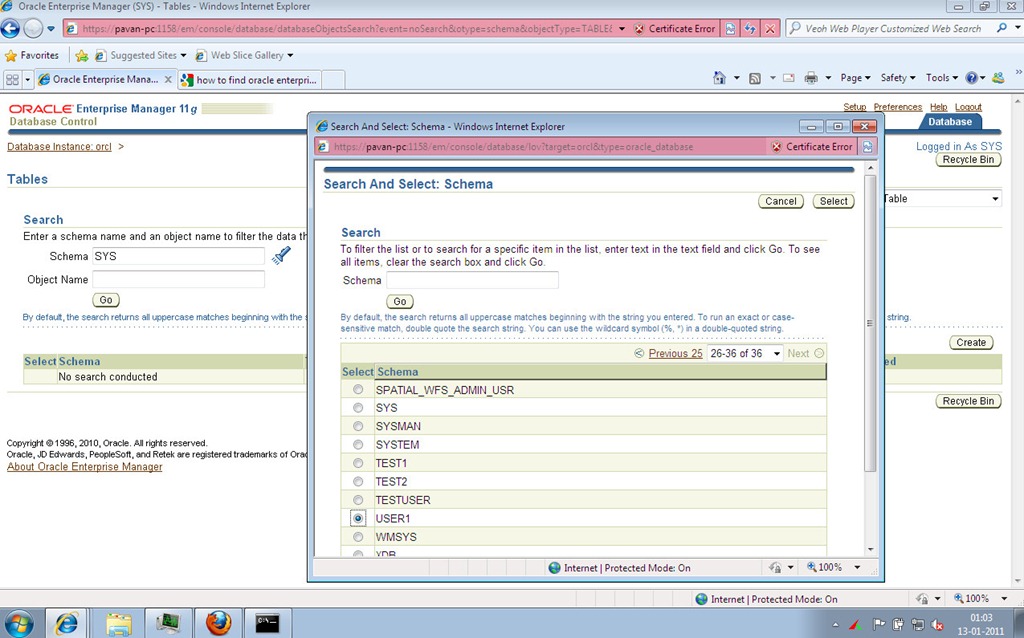
Task: Select the SYSMAN schema radio button
Action: (x=358, y=426)
